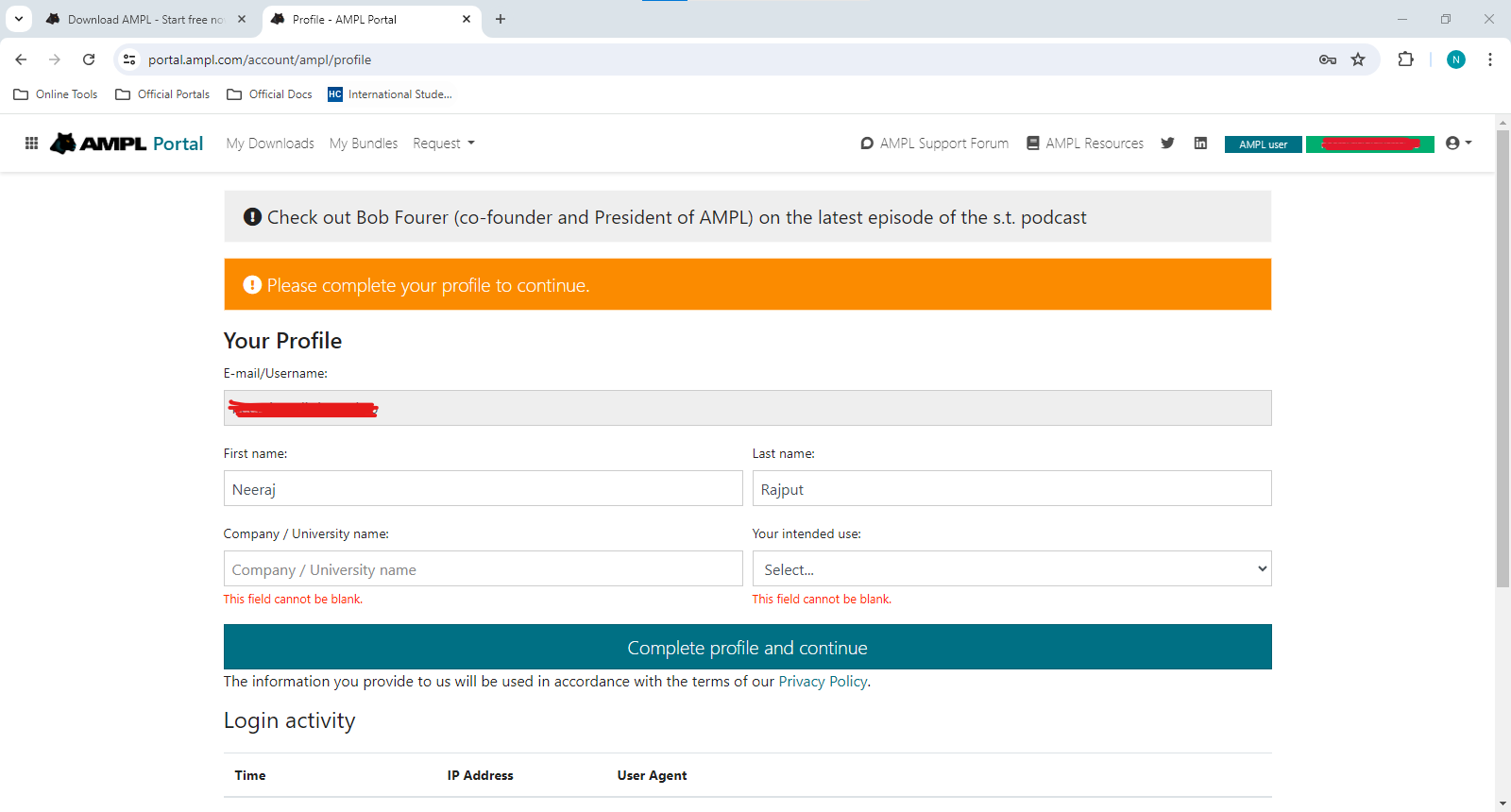This screenshot has height=812, width=1511.
Task: Expand the Request dropdown menu
Action: pos(444,144)
